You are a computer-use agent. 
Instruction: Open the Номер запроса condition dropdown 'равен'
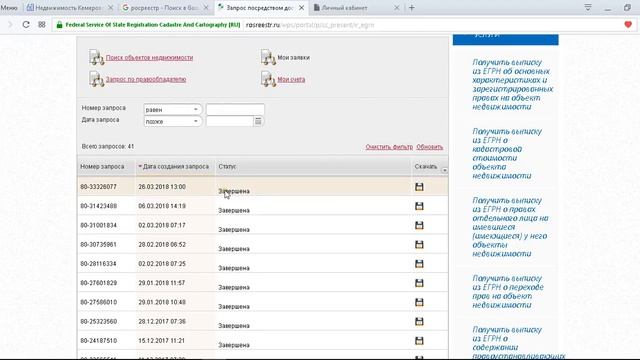pos(172,109)
